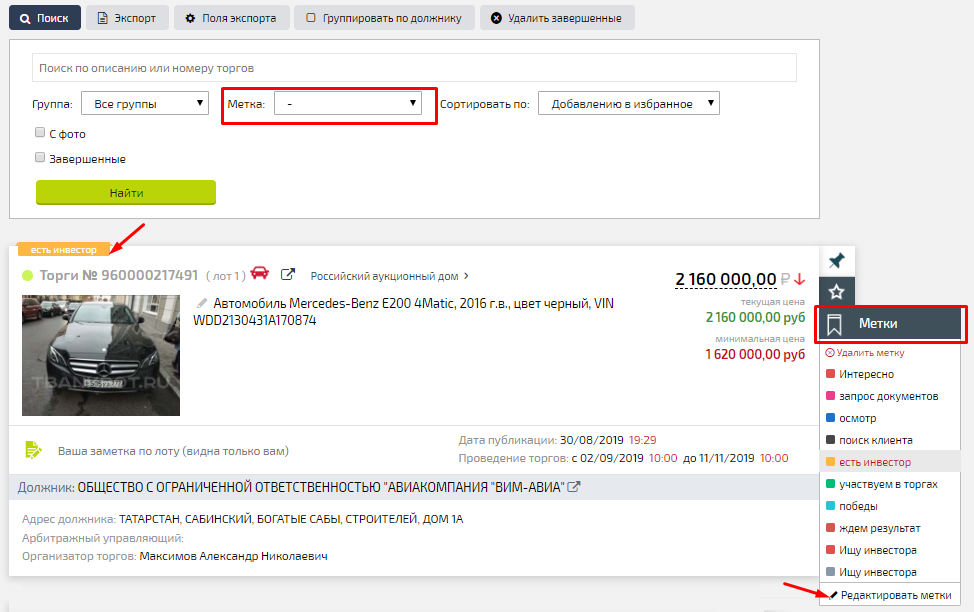Viewport: 974px width, 612px height.
Task: Select the есть инвестор label in the menu
Action: click(875, 462)
